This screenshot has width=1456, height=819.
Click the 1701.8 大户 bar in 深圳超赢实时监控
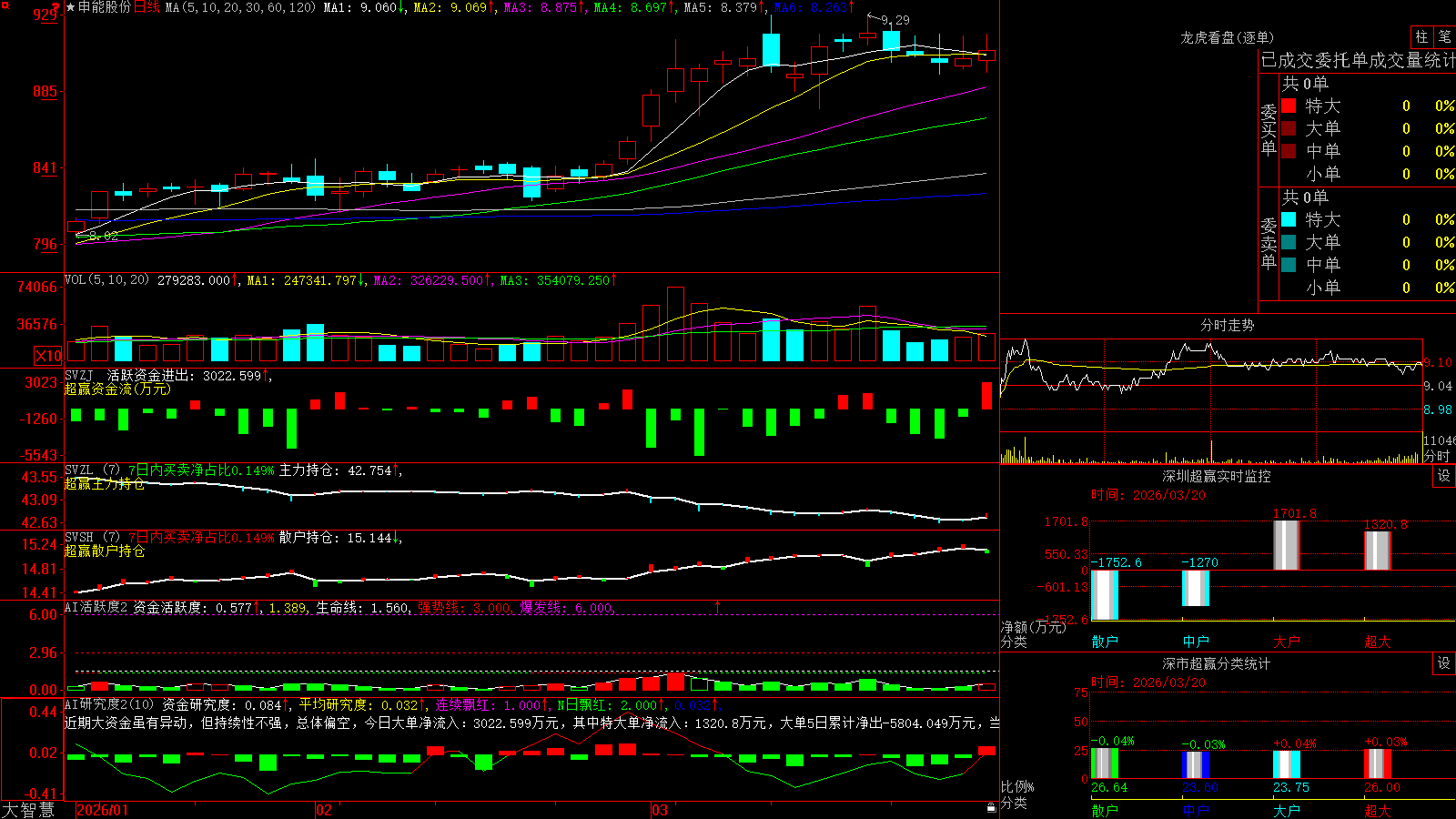pos(1287,545)
